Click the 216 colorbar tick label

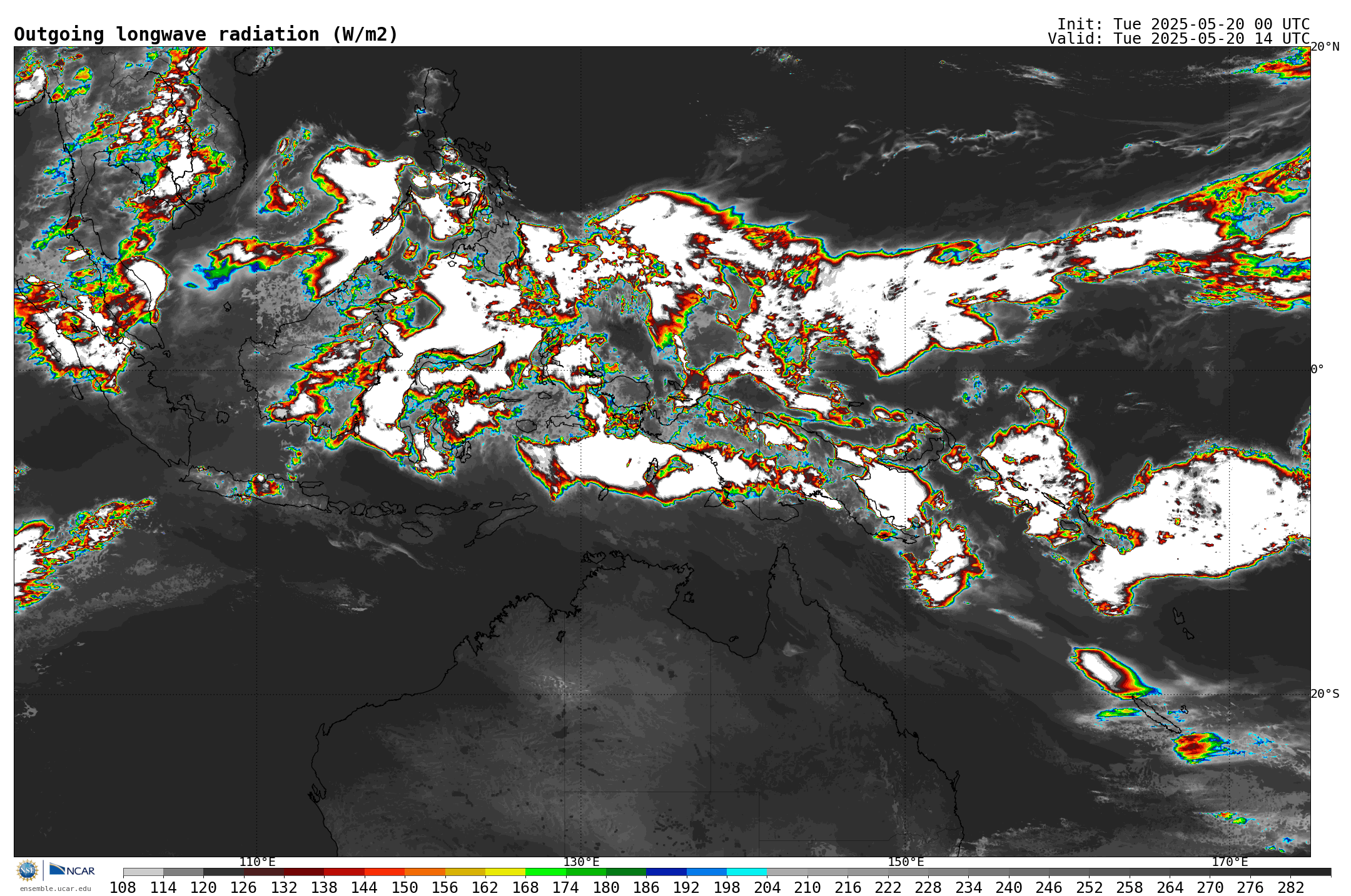(x=848, y=888)
